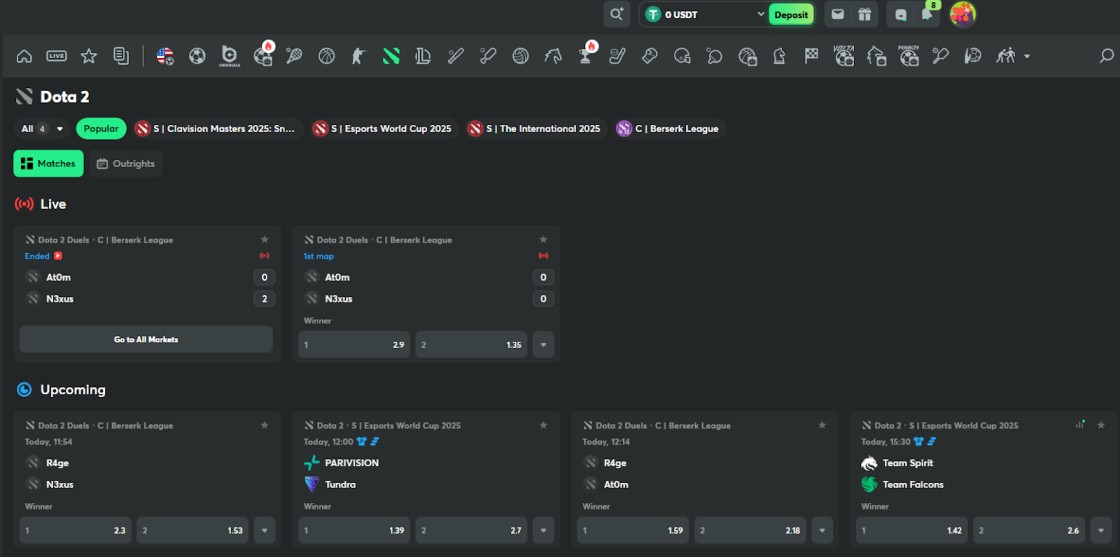Select the Cricket bat sport icon

(x=488, y=56)
